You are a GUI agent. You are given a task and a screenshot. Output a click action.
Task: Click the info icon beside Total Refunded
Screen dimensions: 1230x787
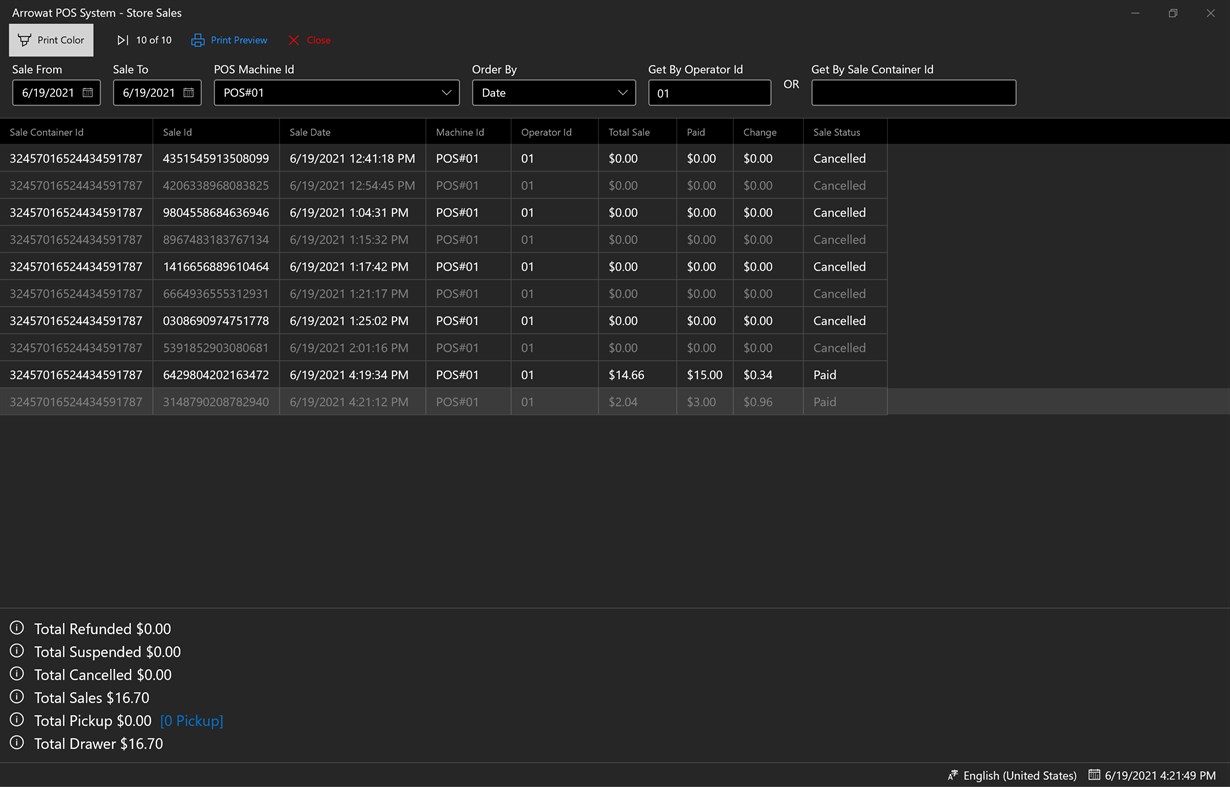(x=17, y=627)
